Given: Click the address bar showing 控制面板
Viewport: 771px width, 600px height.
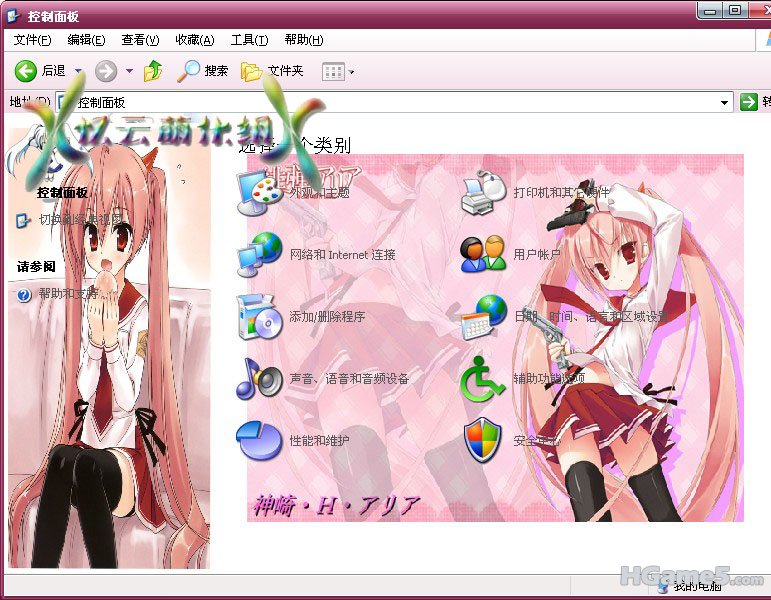Looking at the screenshot, I should (x=393, y=102).
